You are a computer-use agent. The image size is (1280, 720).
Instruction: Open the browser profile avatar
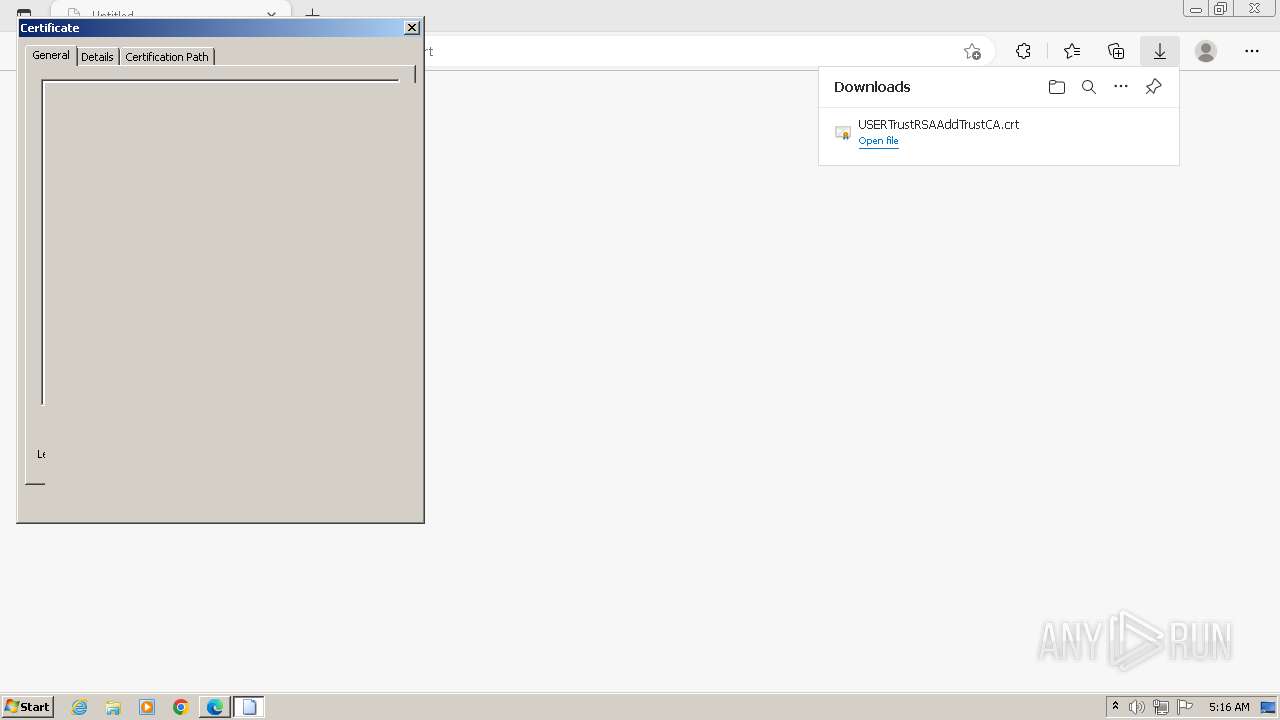tap(1206, 51)
